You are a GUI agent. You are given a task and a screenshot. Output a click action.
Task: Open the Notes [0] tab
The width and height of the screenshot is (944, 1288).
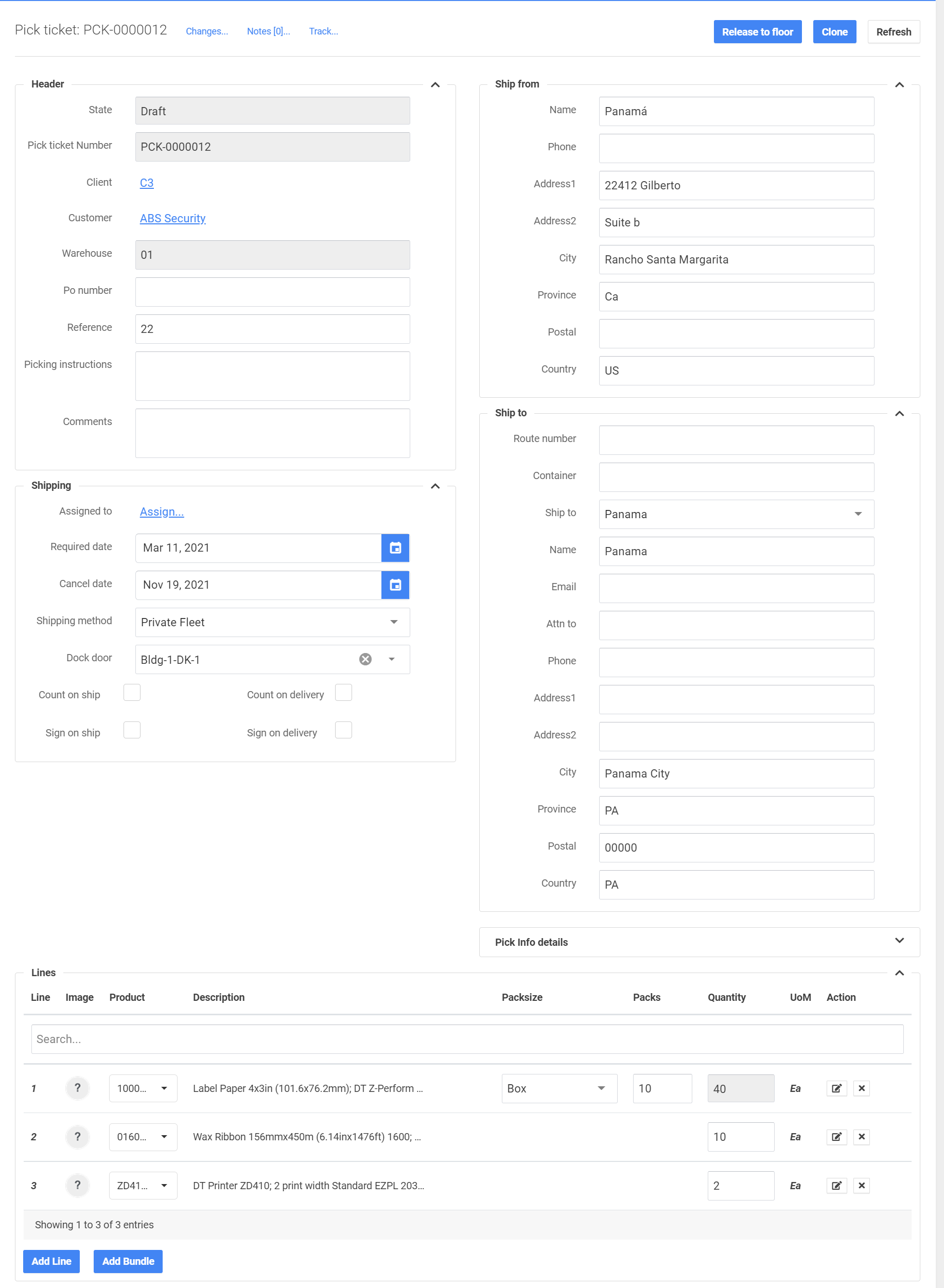tap(268, 31)
